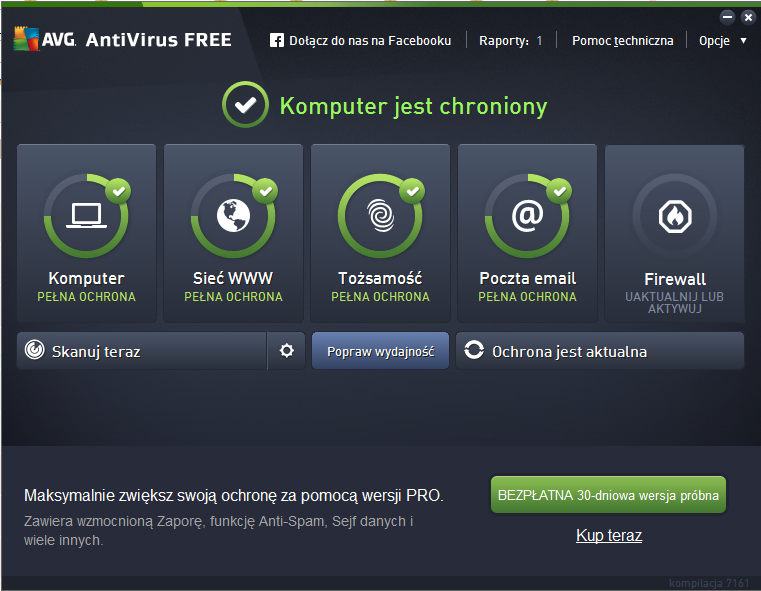Click the green check badge on Tożsamość
The width and height of the screenshot is (761, 591).
click(413, 191)
